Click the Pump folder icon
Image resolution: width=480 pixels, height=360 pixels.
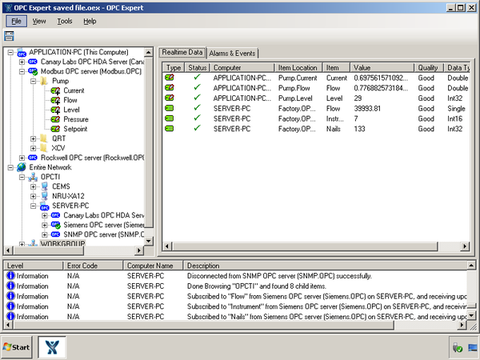44,81
